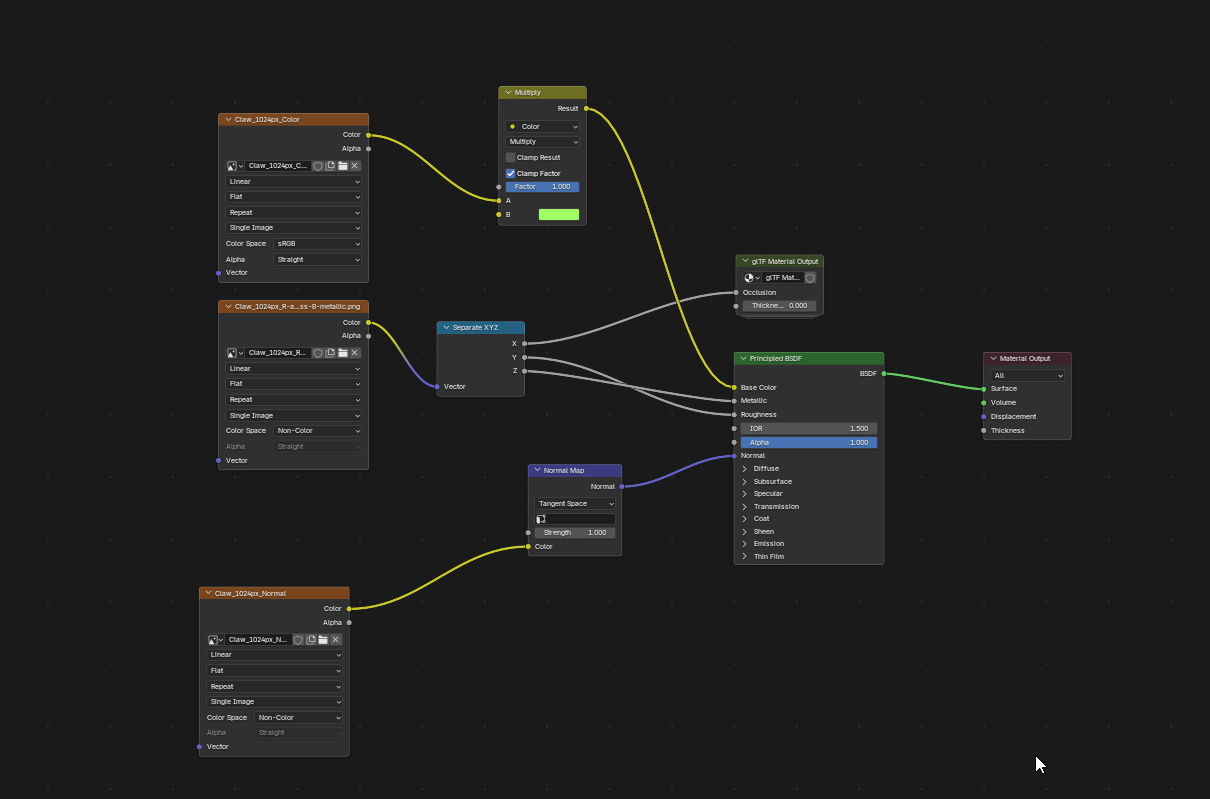Collapse the Principled BSDF node
The width and height of the screenshot is (1210, 799).
743,358
